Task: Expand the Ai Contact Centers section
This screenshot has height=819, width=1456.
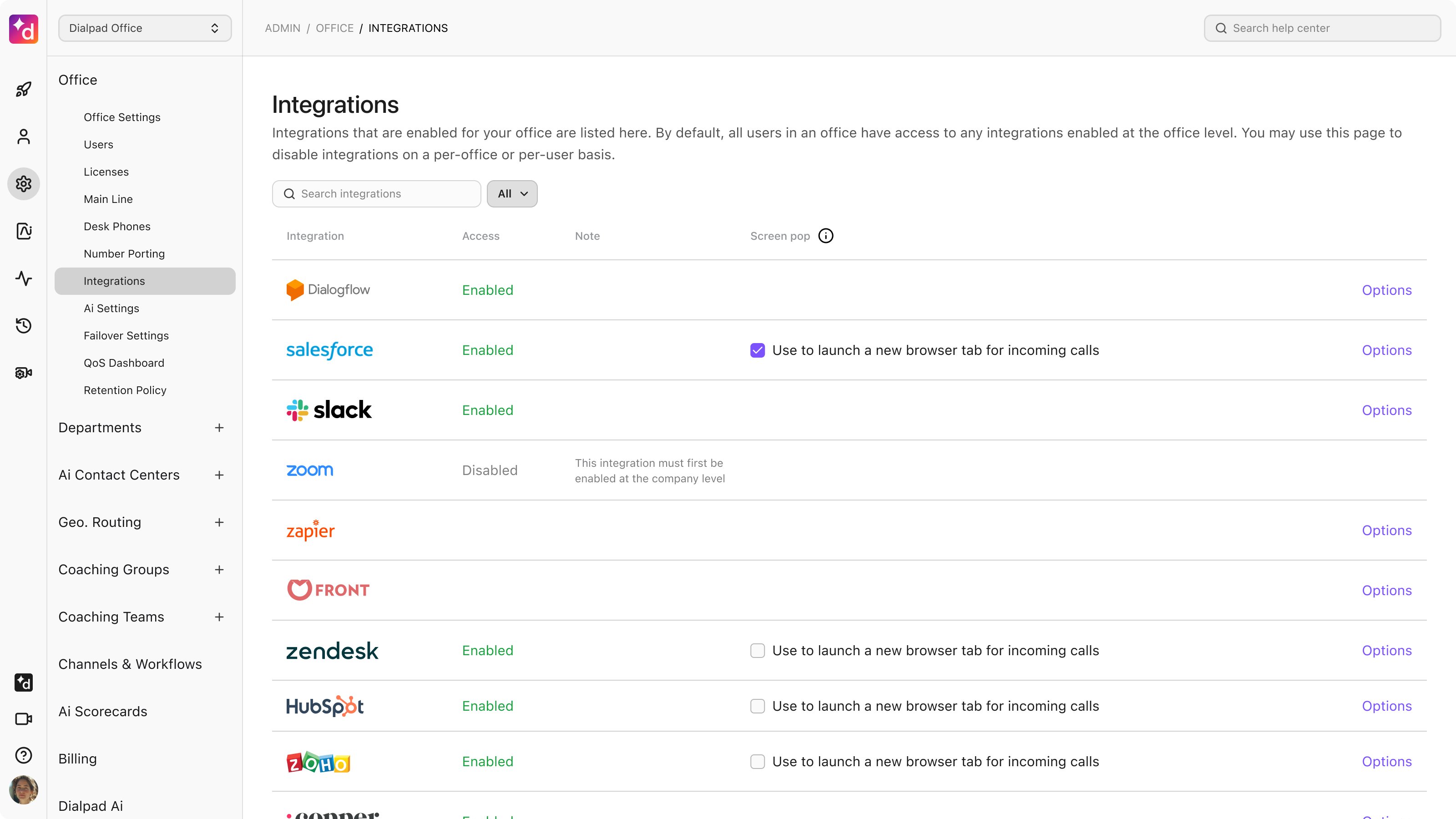Action: 219,475
